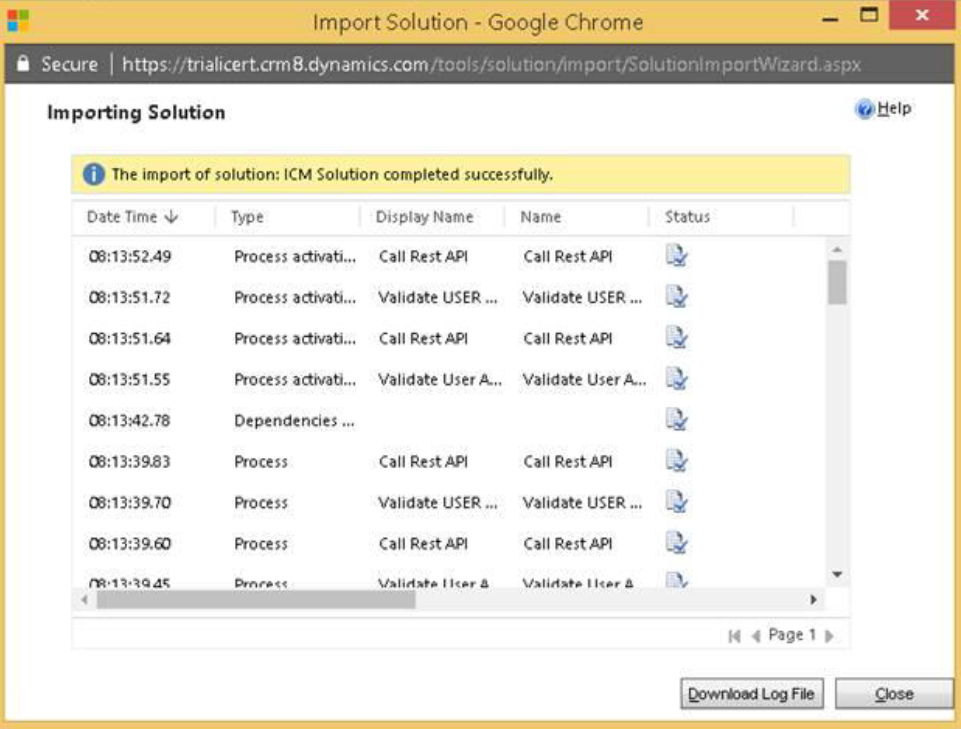
Task: Click vertical scrollbar down arrow
Action: coord(838,575)
